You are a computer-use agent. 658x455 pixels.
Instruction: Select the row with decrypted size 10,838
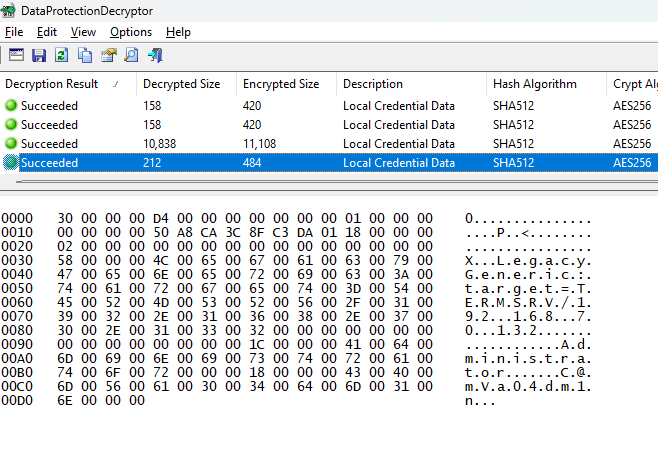point(329,144)
